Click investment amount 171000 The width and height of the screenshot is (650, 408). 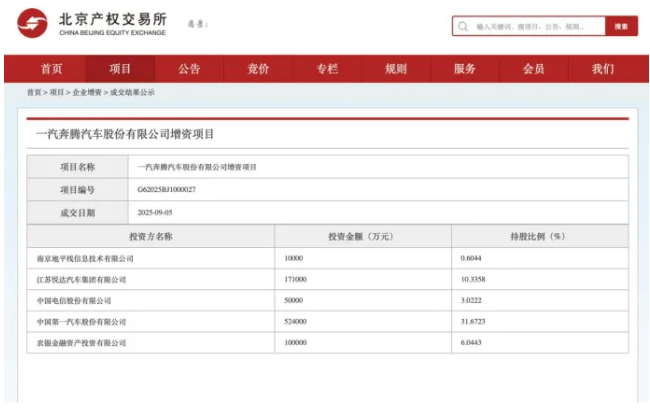[x=296, y=279]
